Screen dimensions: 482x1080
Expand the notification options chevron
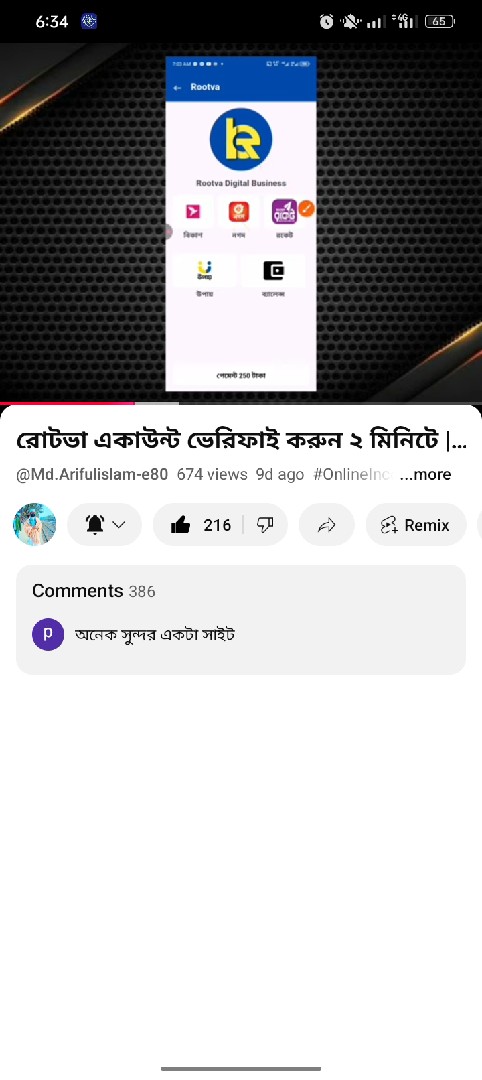pos(118,526)
